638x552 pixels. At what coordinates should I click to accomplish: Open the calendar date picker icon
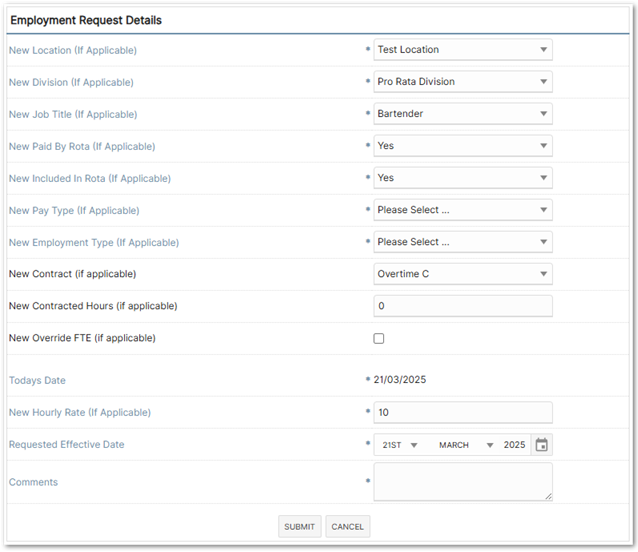click(541, 445)
